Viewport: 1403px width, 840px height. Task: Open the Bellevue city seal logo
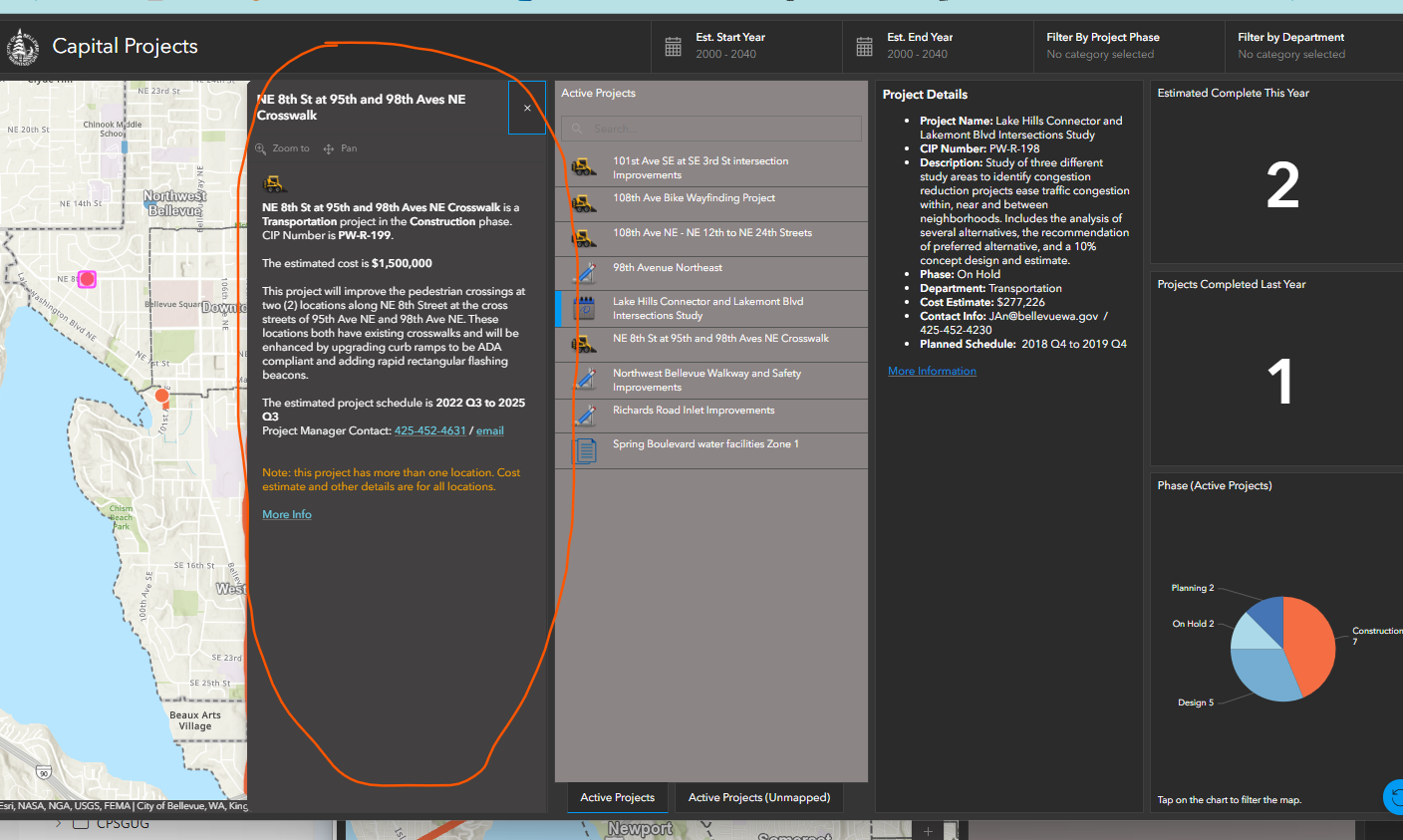(x=22, y=46)
